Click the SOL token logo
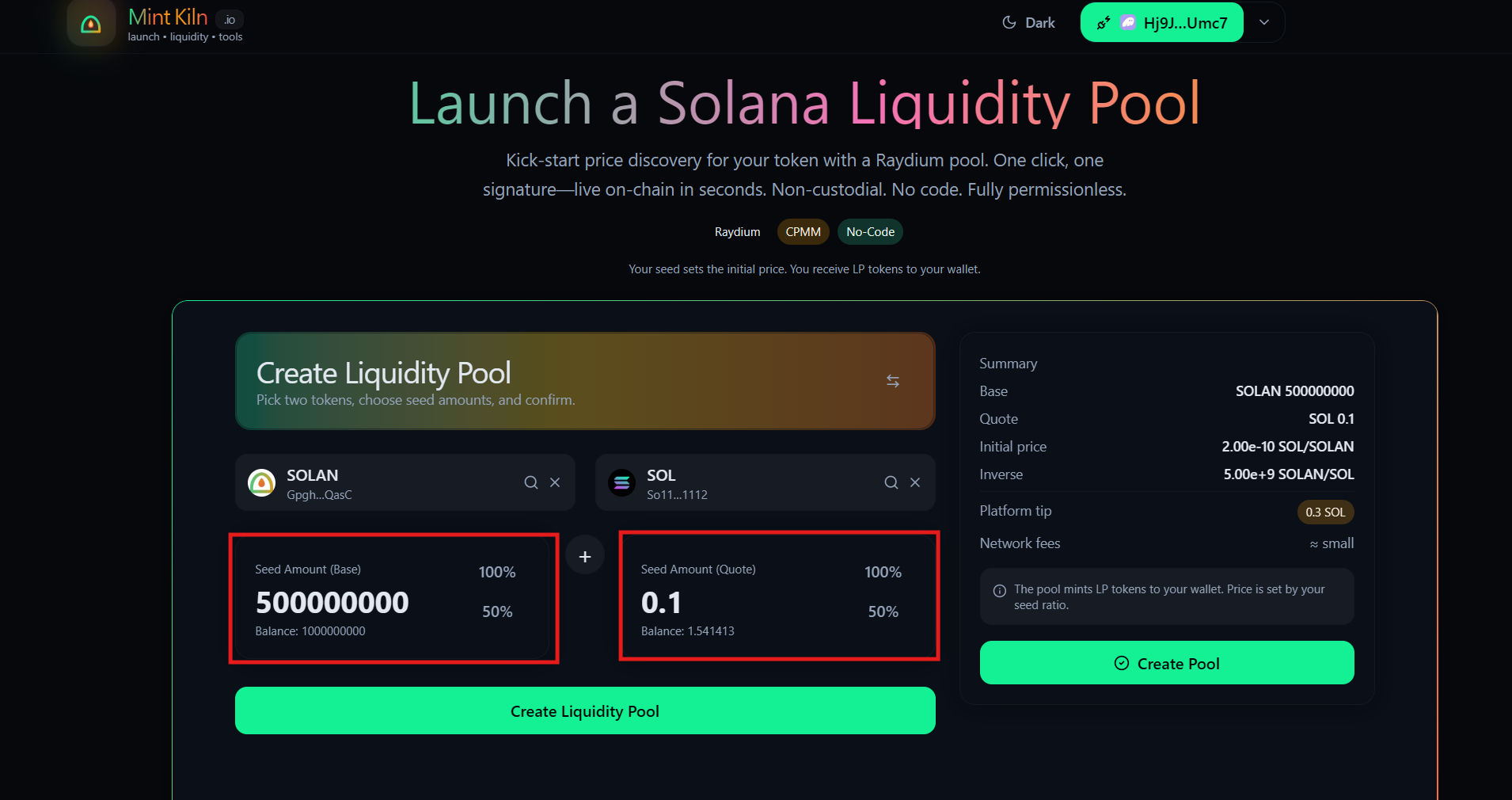 622,483
